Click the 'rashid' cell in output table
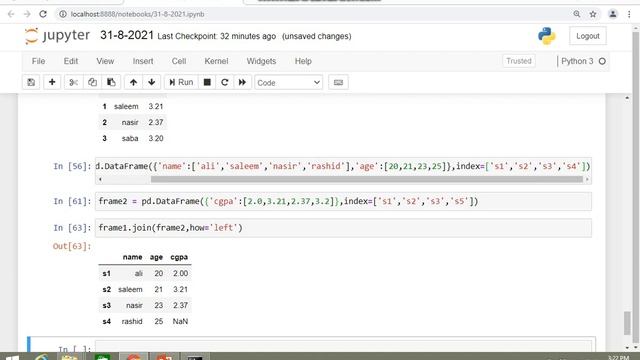Image resolution: width=640 pixels, height=360 pixels. click(132, 321)
